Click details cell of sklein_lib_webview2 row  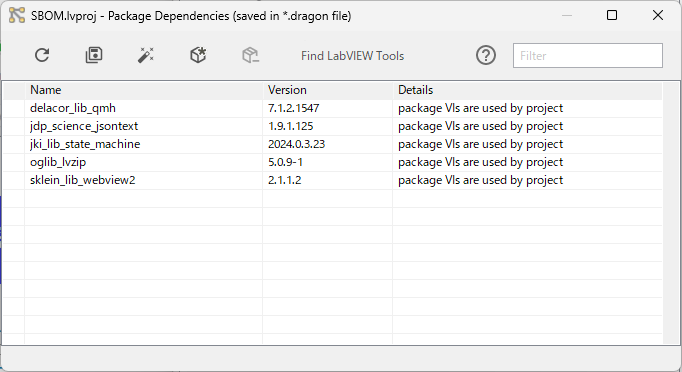528,180
